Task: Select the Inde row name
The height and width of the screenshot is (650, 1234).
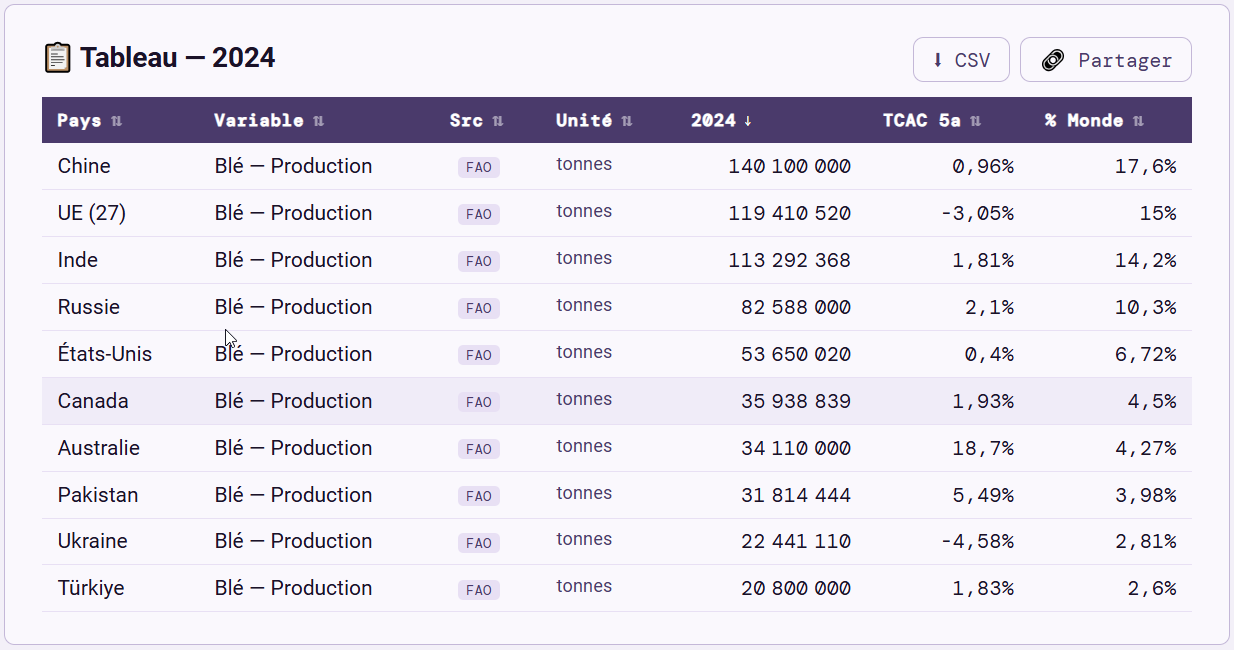Action: 78,260
